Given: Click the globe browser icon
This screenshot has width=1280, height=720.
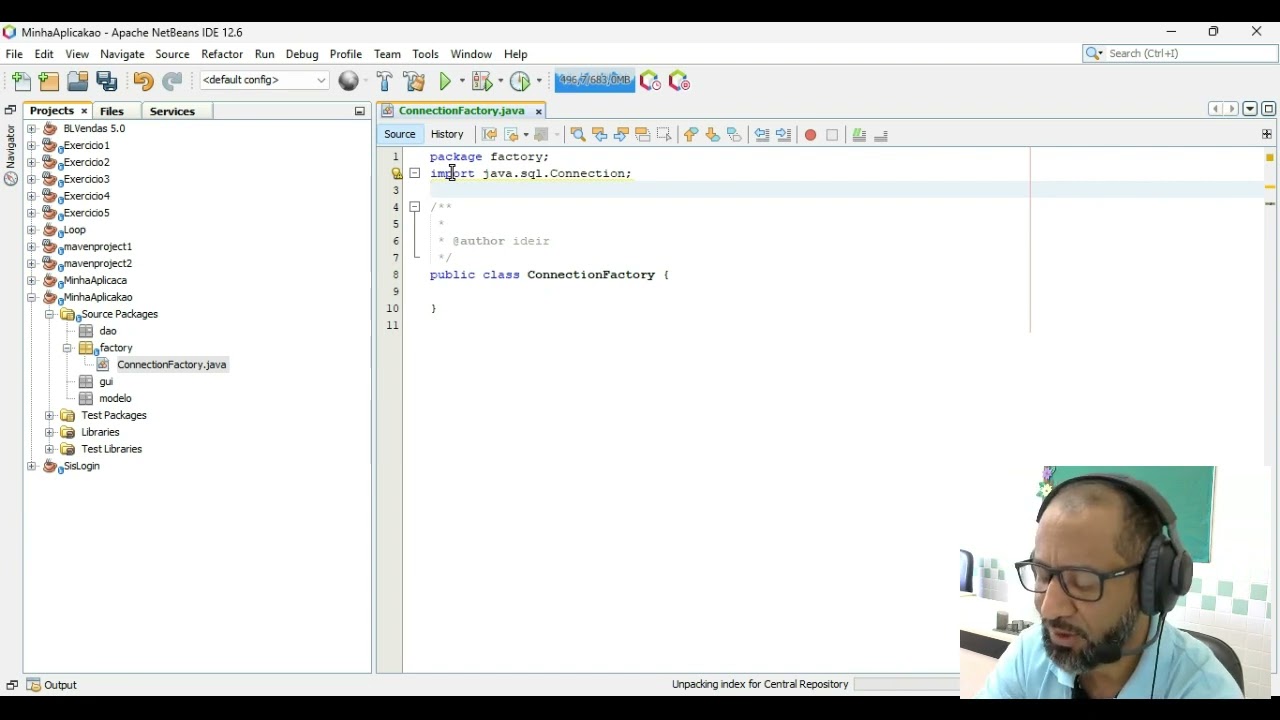Looking at the screenshot, I should (x=348, y=81).
